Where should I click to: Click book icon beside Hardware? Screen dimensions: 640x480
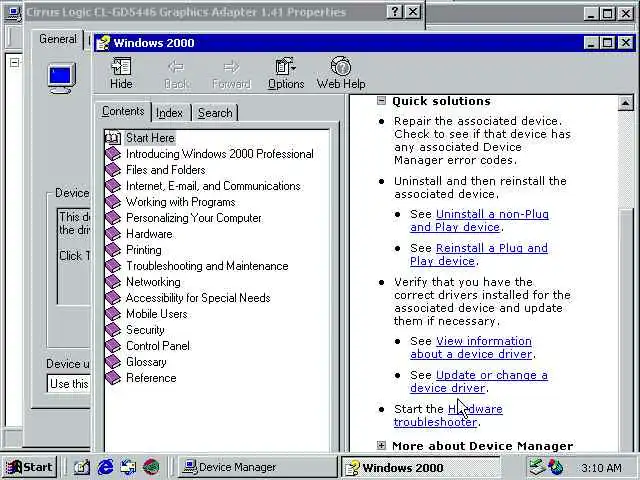pos(113,234)
